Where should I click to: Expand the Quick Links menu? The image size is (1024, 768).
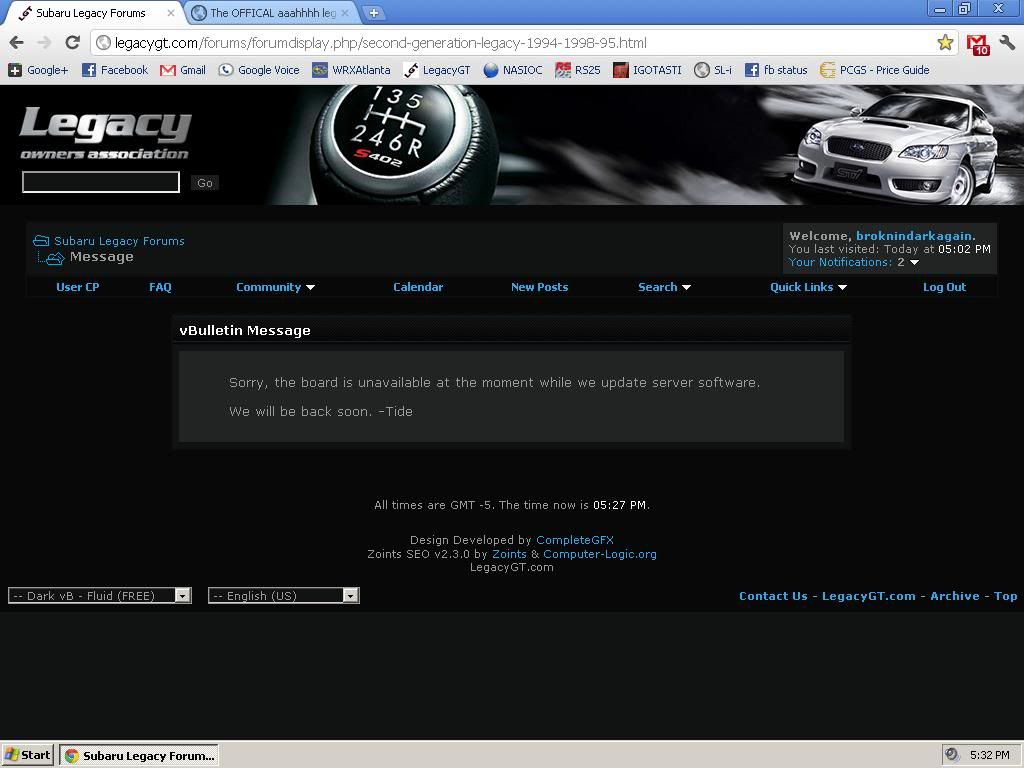pyautogui.click(x=808, y=287)
